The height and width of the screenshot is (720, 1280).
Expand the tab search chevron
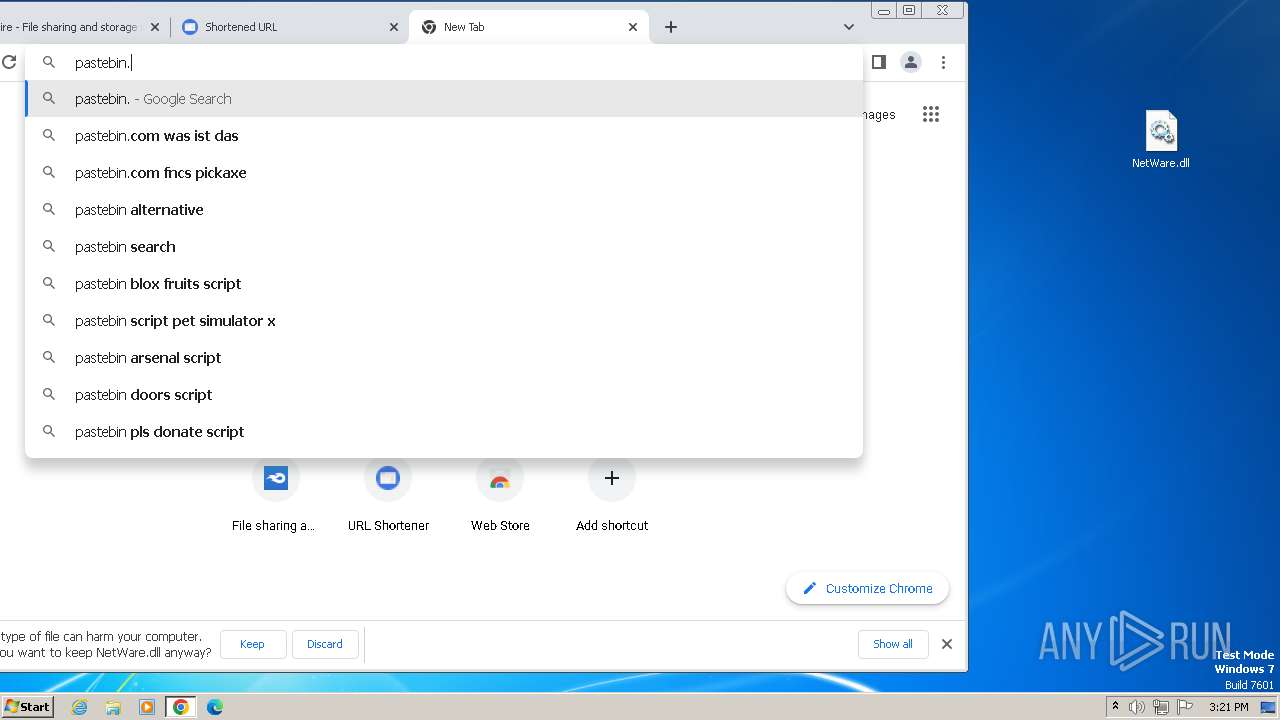[x=849, y=27]
